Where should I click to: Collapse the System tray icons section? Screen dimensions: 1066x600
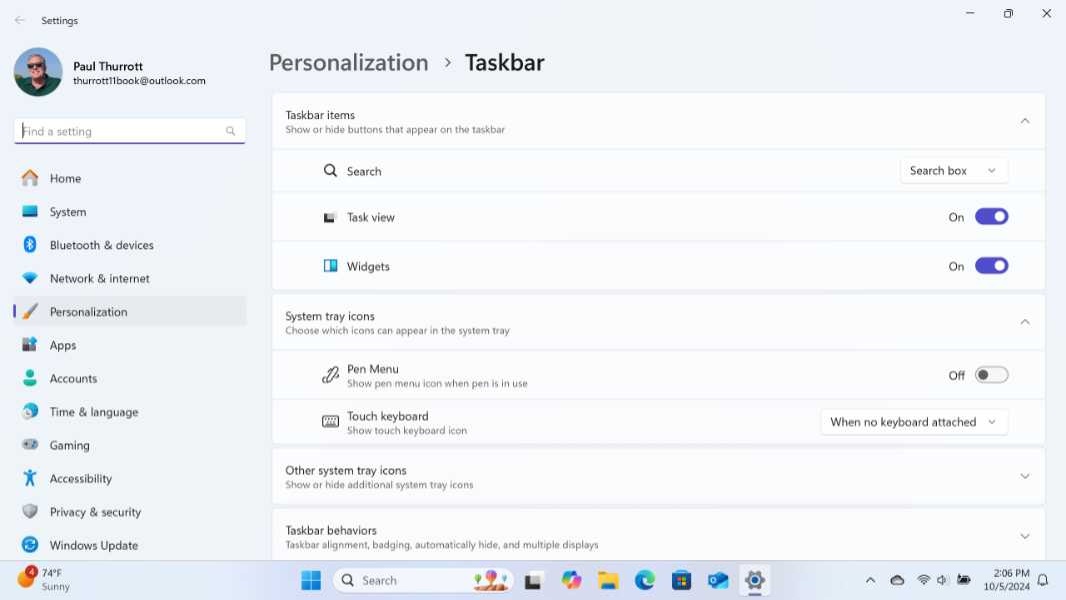[x=1025, y=322]
